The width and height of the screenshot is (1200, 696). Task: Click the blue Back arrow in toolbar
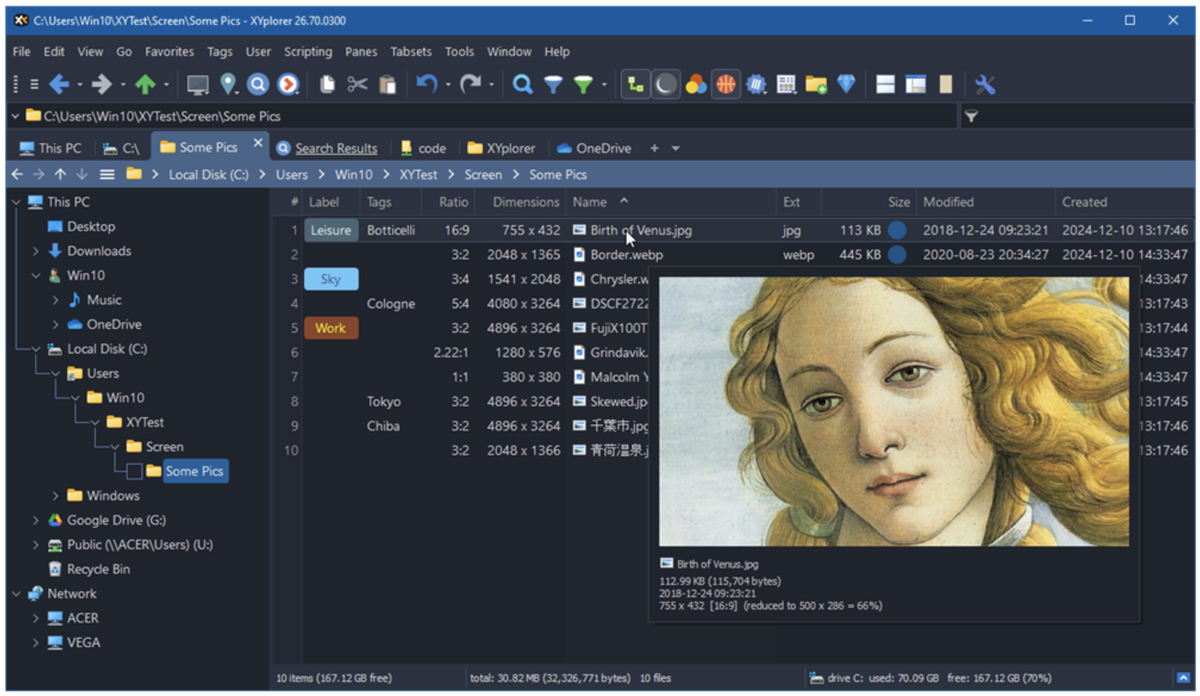[x=58, y=85]
